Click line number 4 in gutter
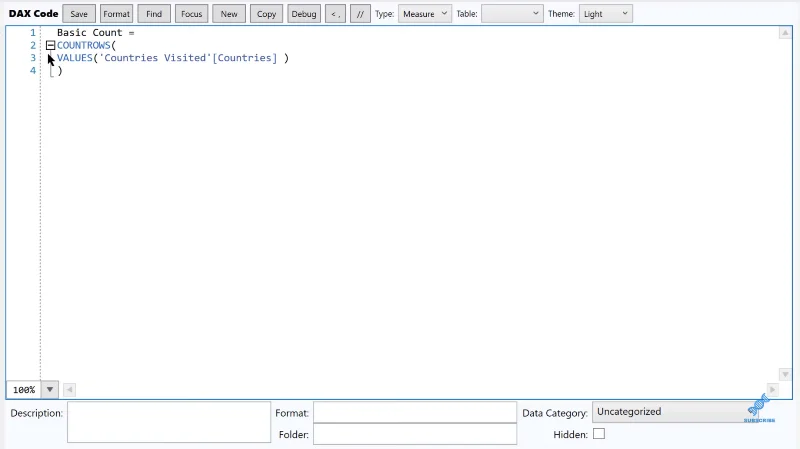Image resolution: width=800 pixels, height=449 pixels. tap(33, 70)
